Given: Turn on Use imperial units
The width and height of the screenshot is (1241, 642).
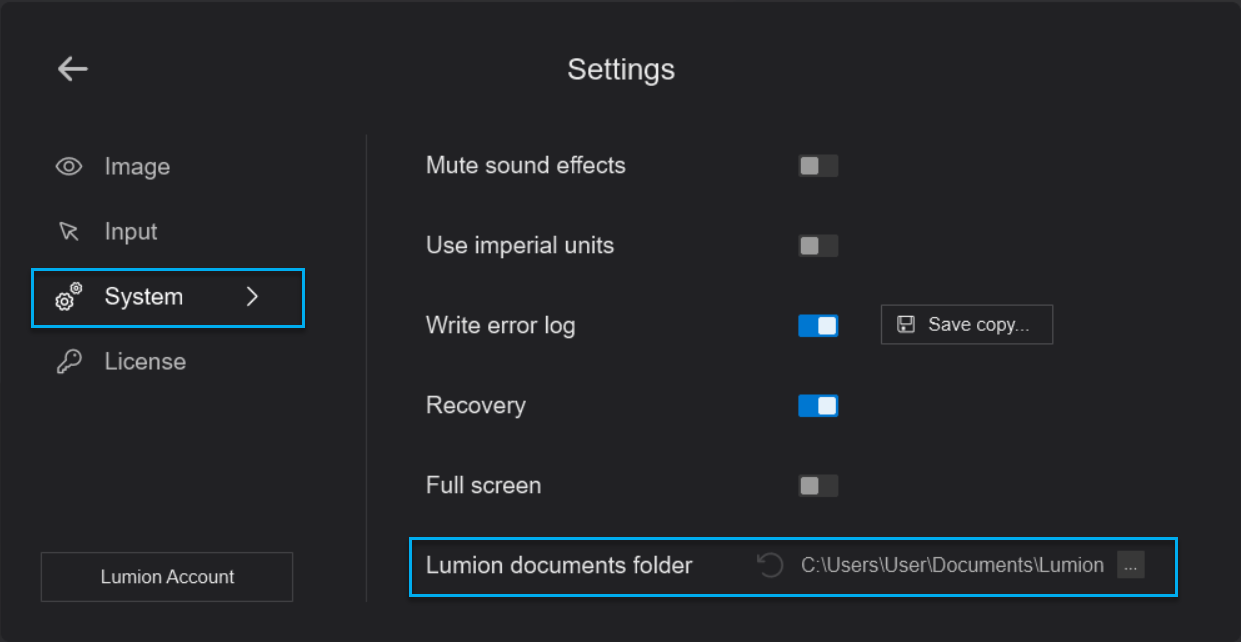Looking at the screenshot, I should [818, 245].
